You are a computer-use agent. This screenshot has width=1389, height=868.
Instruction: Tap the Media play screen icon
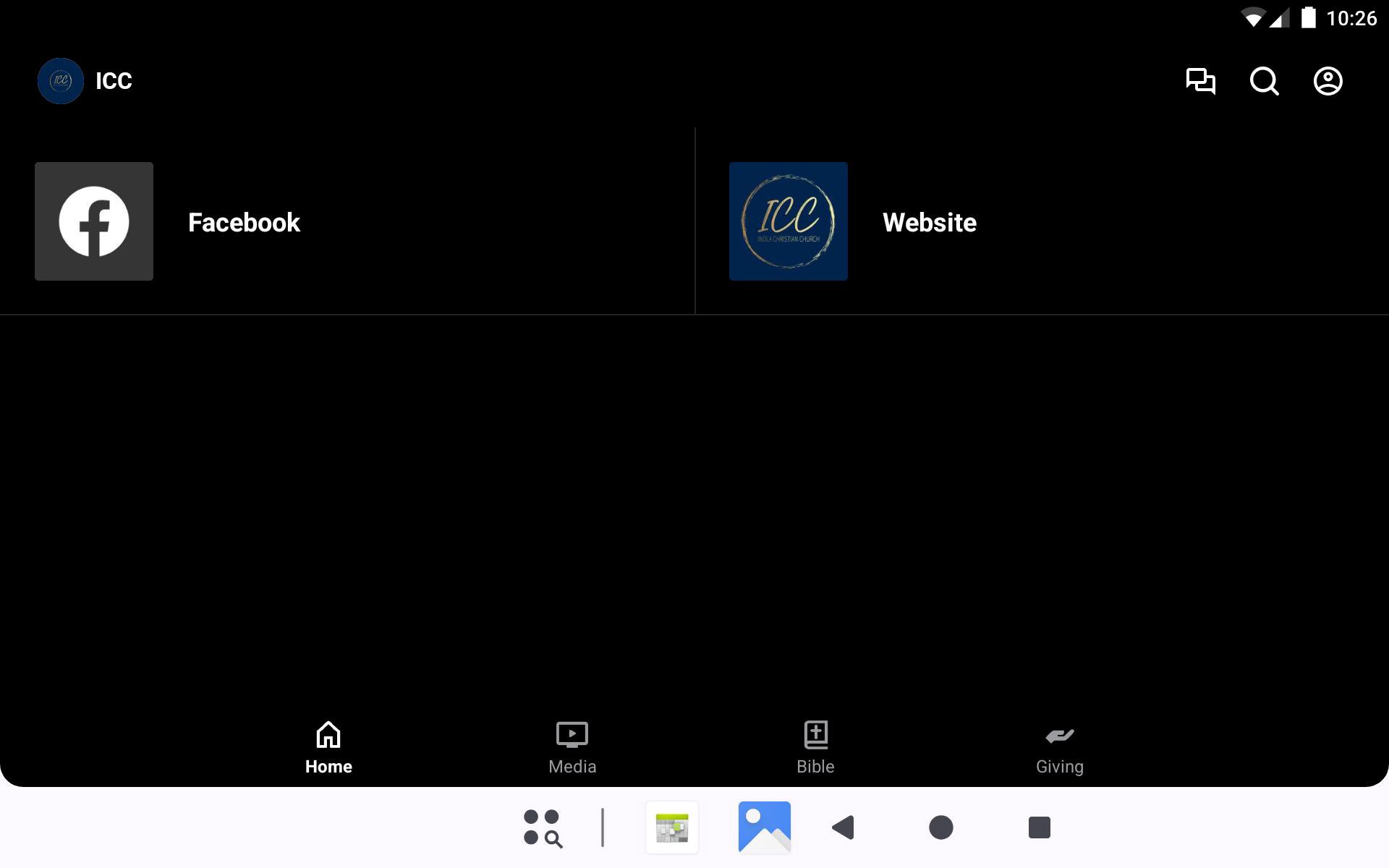click(572, 735)
